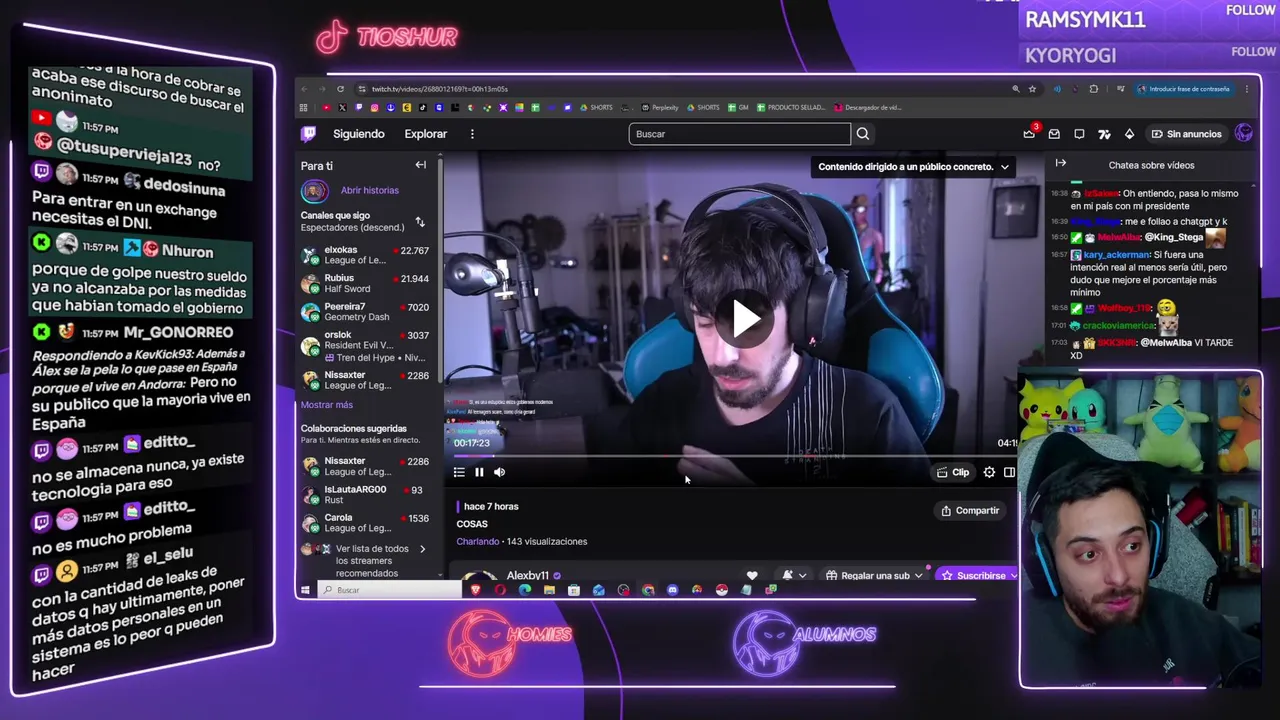Click the heart follow icon for Alexby11
Image resolution: width=1280 pixels, height=720 pixels.
752,575
